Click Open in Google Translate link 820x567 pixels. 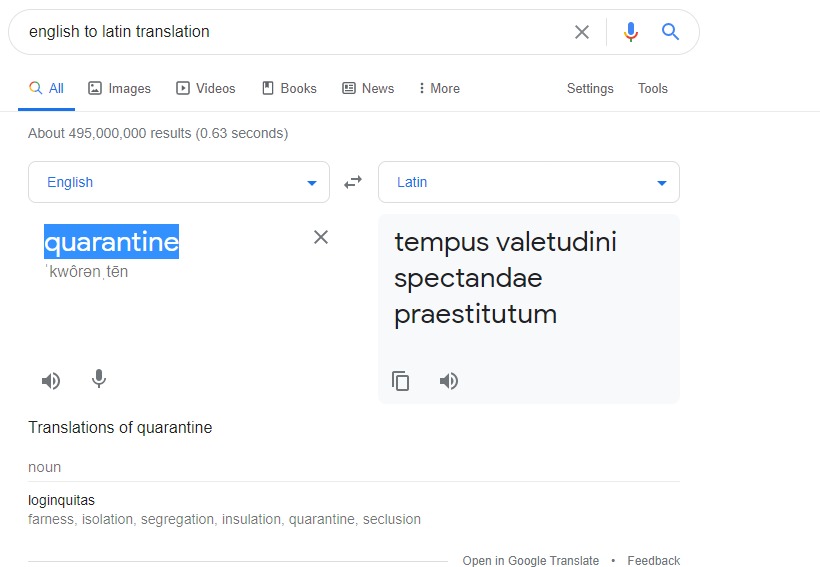pos(531,560)
